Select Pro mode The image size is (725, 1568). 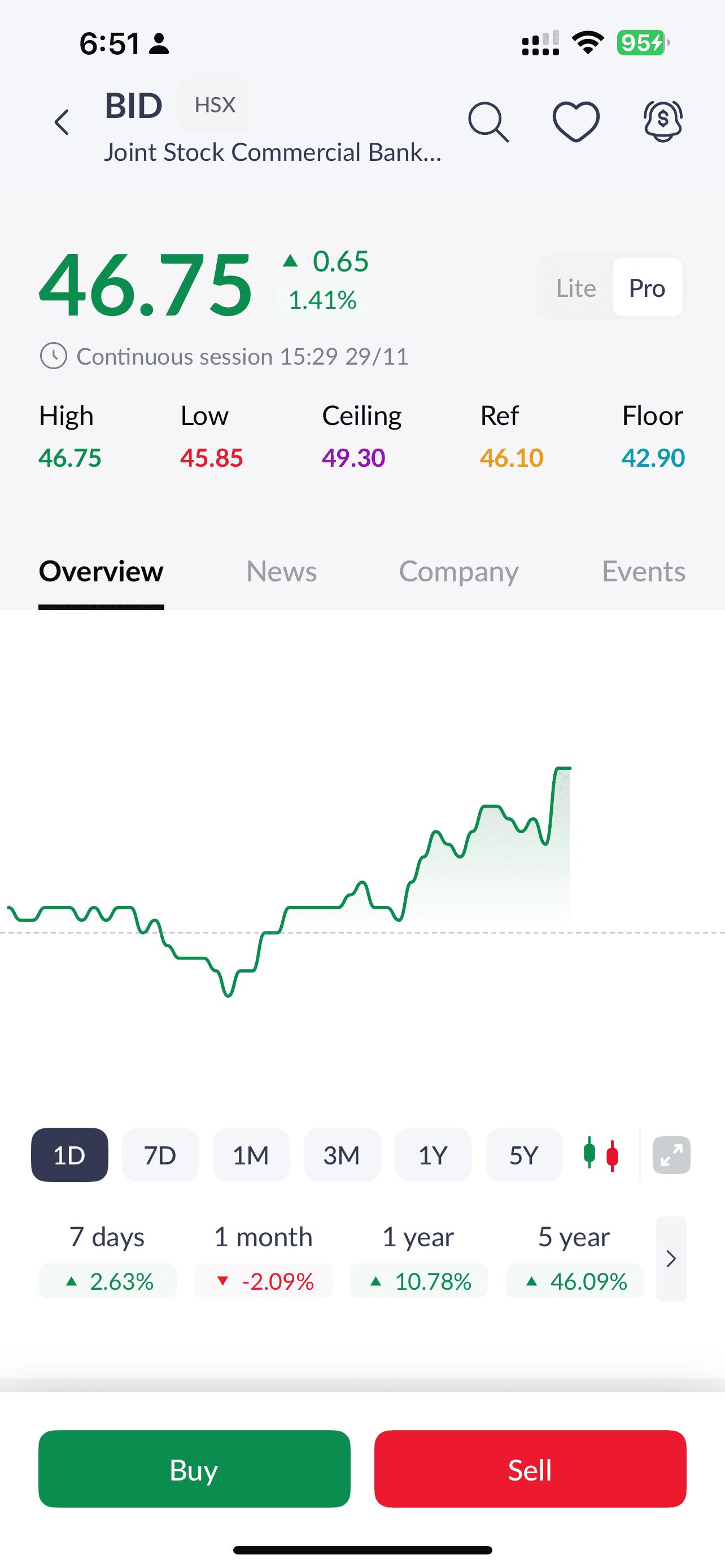(647, 288)
